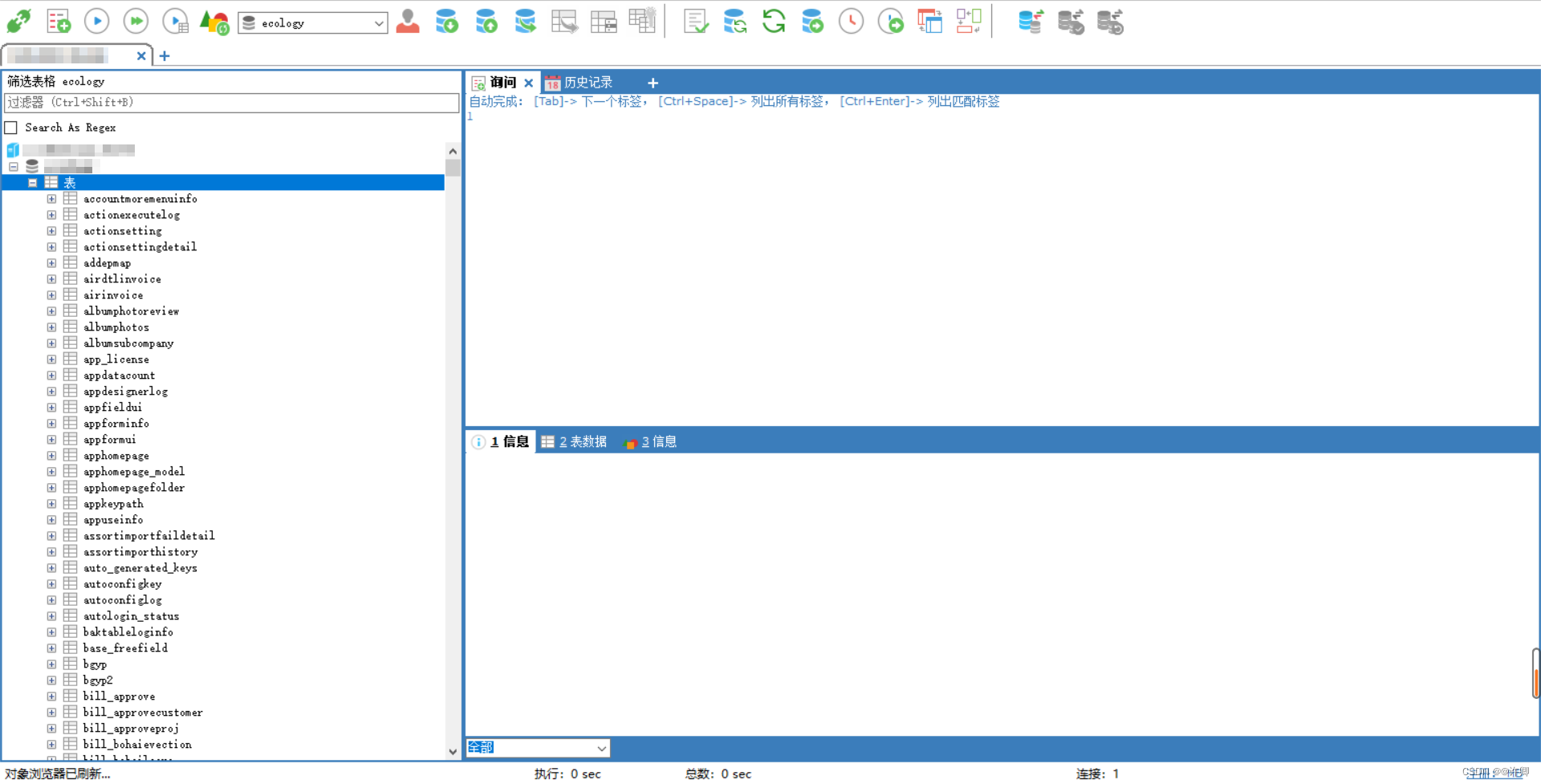This screenshot has height=784, width=1541.
Task: Click the clock with play arrow icon
Action: click(891, 22)
